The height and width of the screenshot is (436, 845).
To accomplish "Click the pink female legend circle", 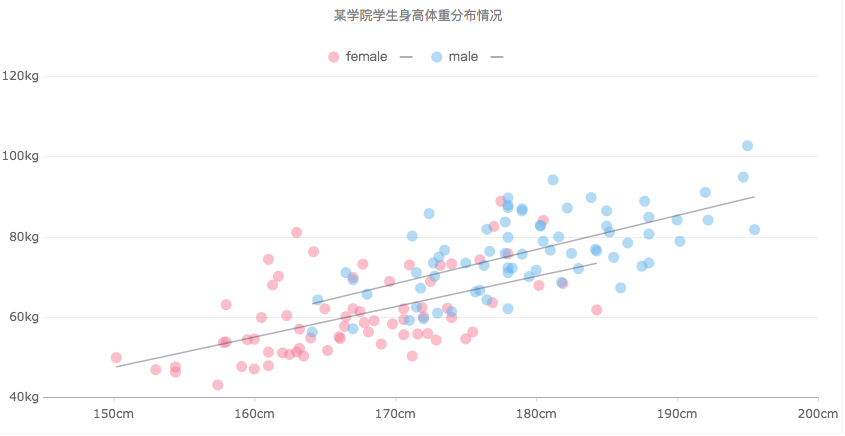I will point(334,57).
